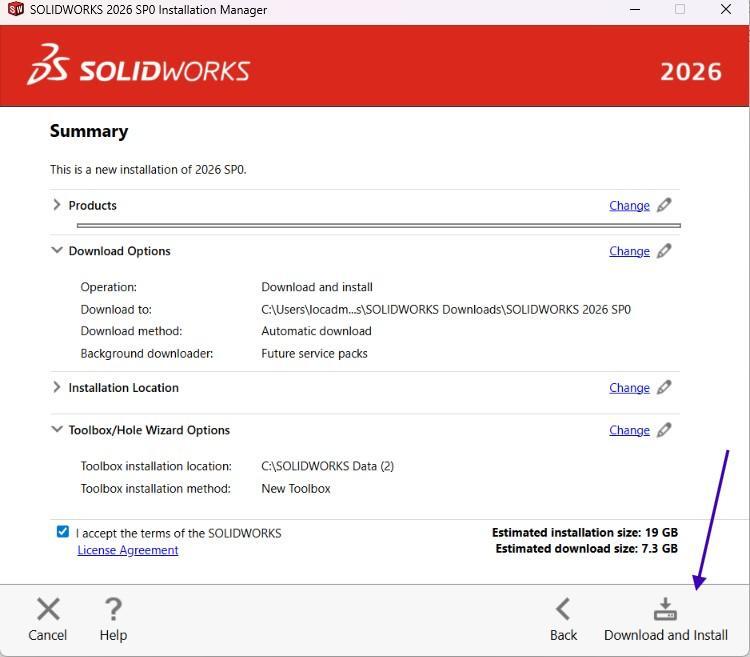
Task: Click Change link for Download Options
Action: point(629,252)
